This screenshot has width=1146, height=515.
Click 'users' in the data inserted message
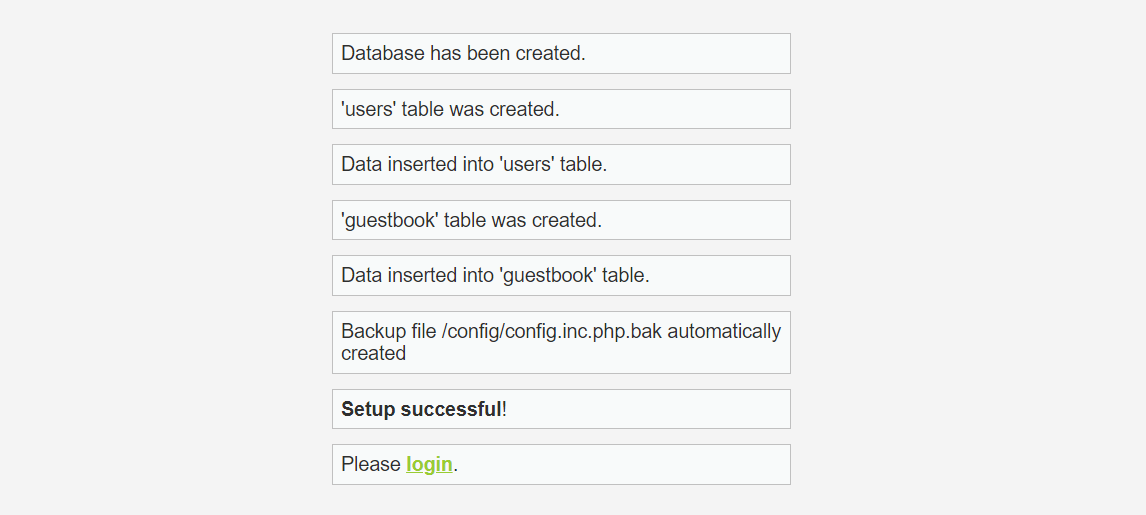(526, 165)
